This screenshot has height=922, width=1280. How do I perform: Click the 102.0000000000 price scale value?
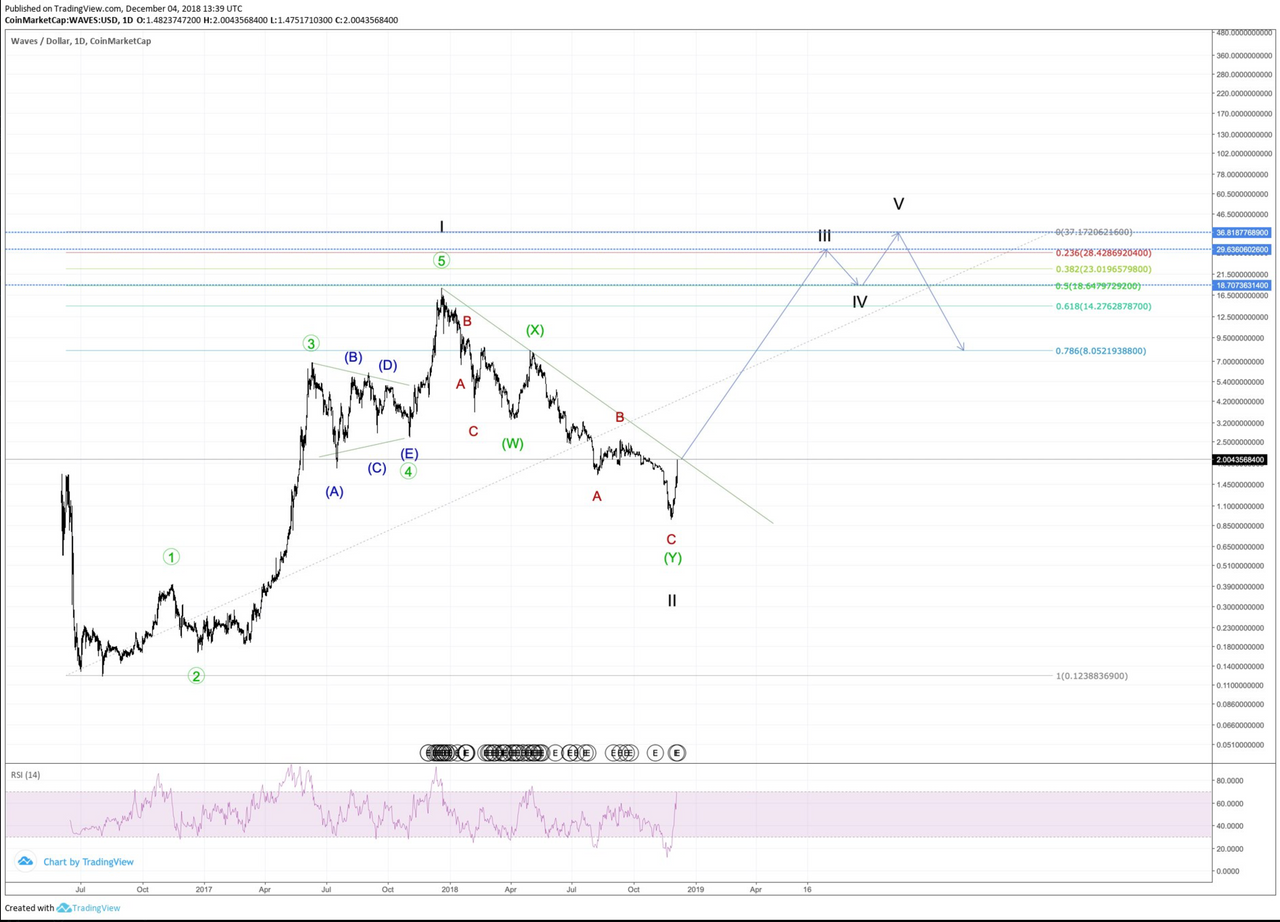click(x=1244, y=154)
